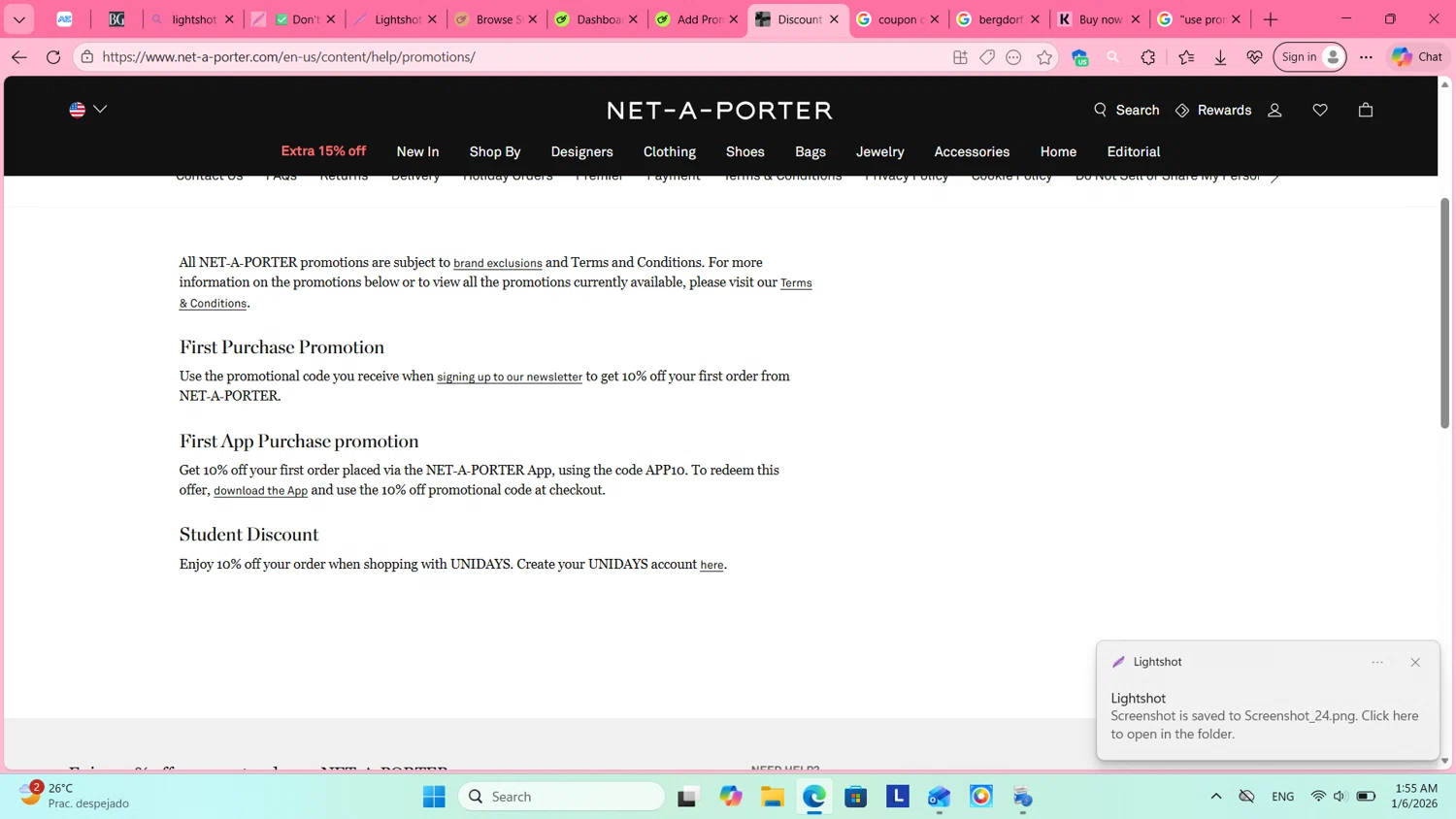Screen dimensions: 1456x819
Task: Open Lightshot notification options menu
Action: coord(1377,662)
